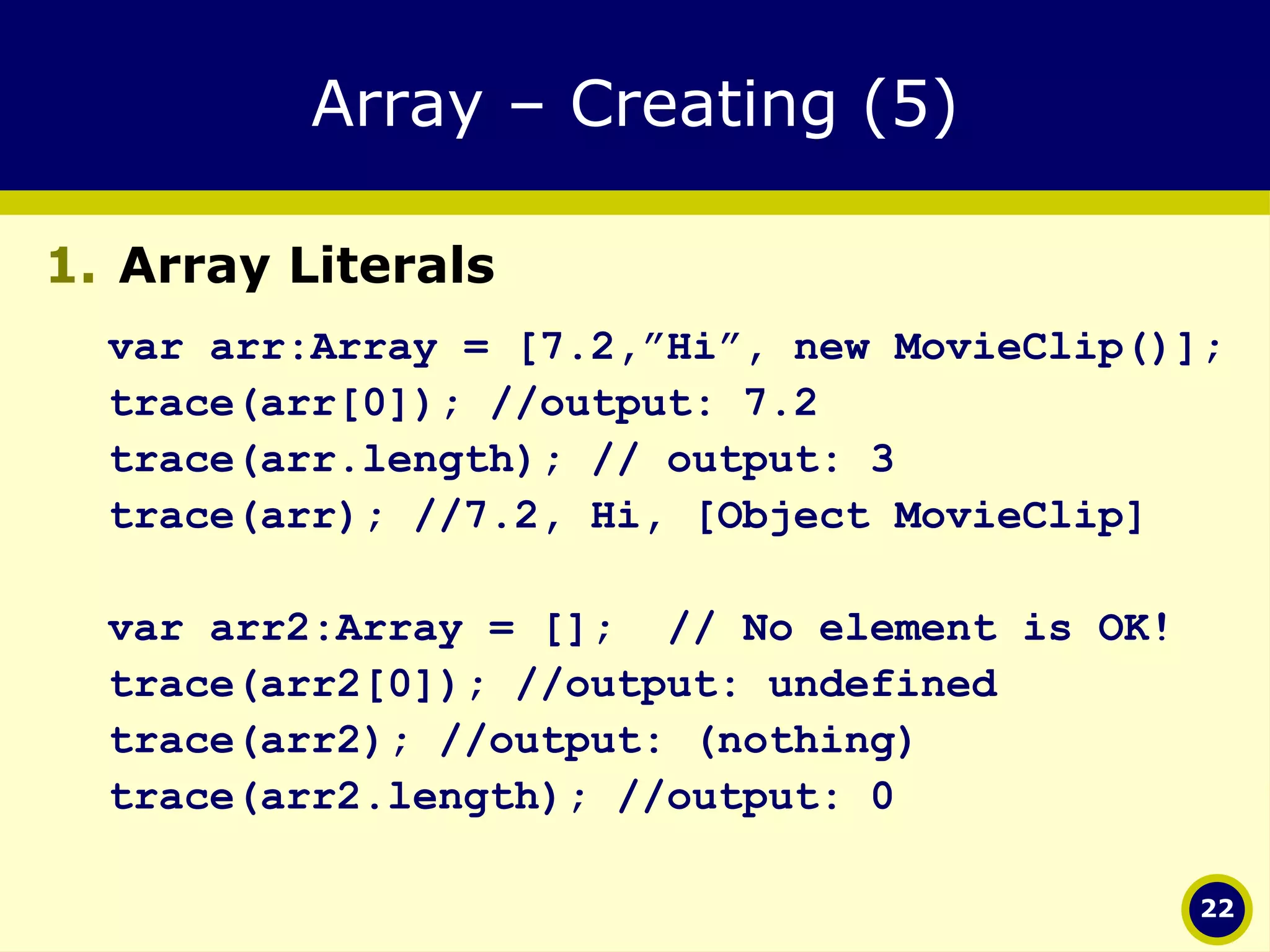Viewport: 1270px width, 952px height.
Task: Click the line "var arr:Array = [7.2,"Hi", new MovieClip()];"
Action: tap(665, 348)
